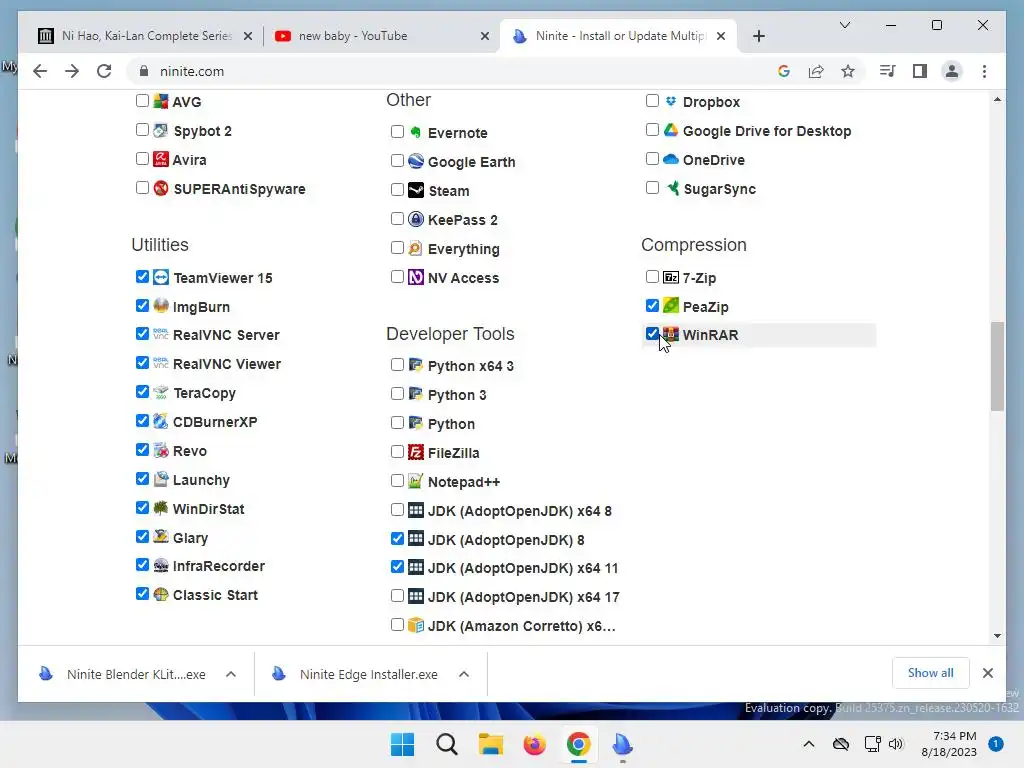Click the page vertical scrollbar thumb
The width and height of the screenshot is (1024, 768).
[997, 366]
